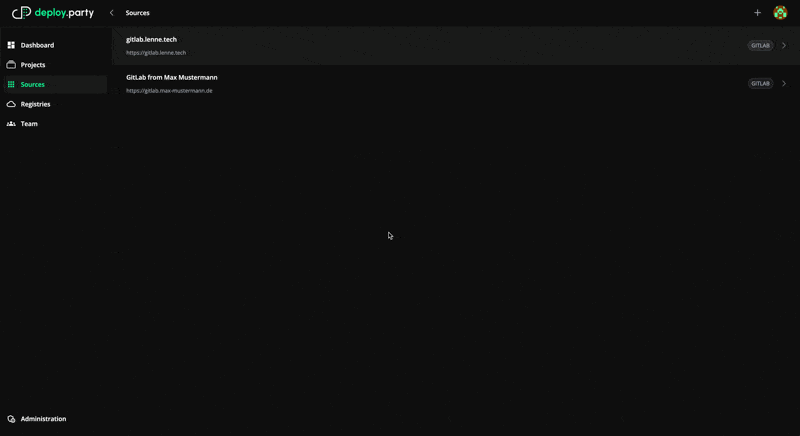Add a new source with plus icon
This screenshot has width=800, height=436.
tap(757, 13)
